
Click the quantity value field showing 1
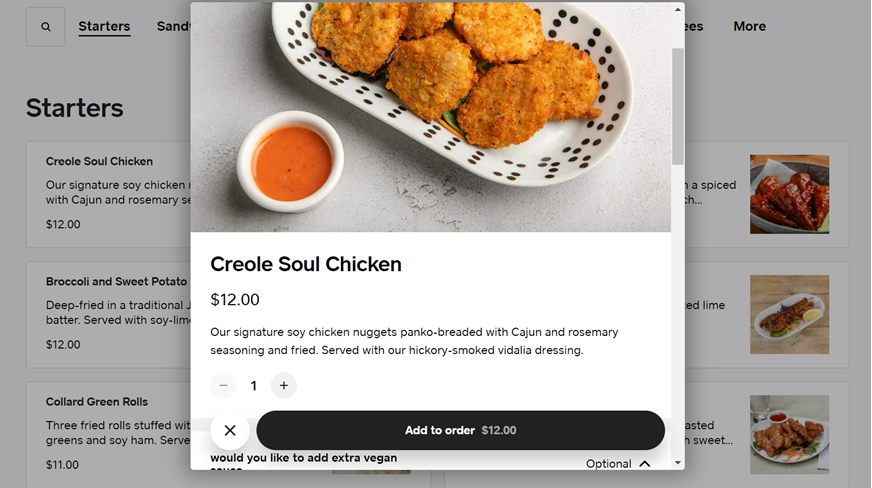[254, 386]
